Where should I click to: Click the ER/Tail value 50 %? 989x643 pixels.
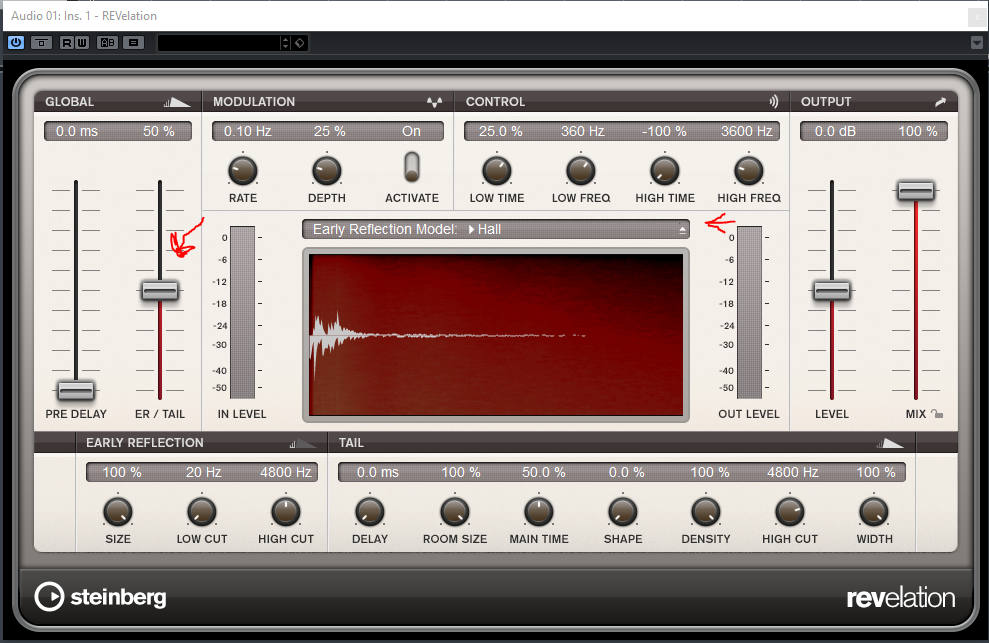tap(158, 131)
